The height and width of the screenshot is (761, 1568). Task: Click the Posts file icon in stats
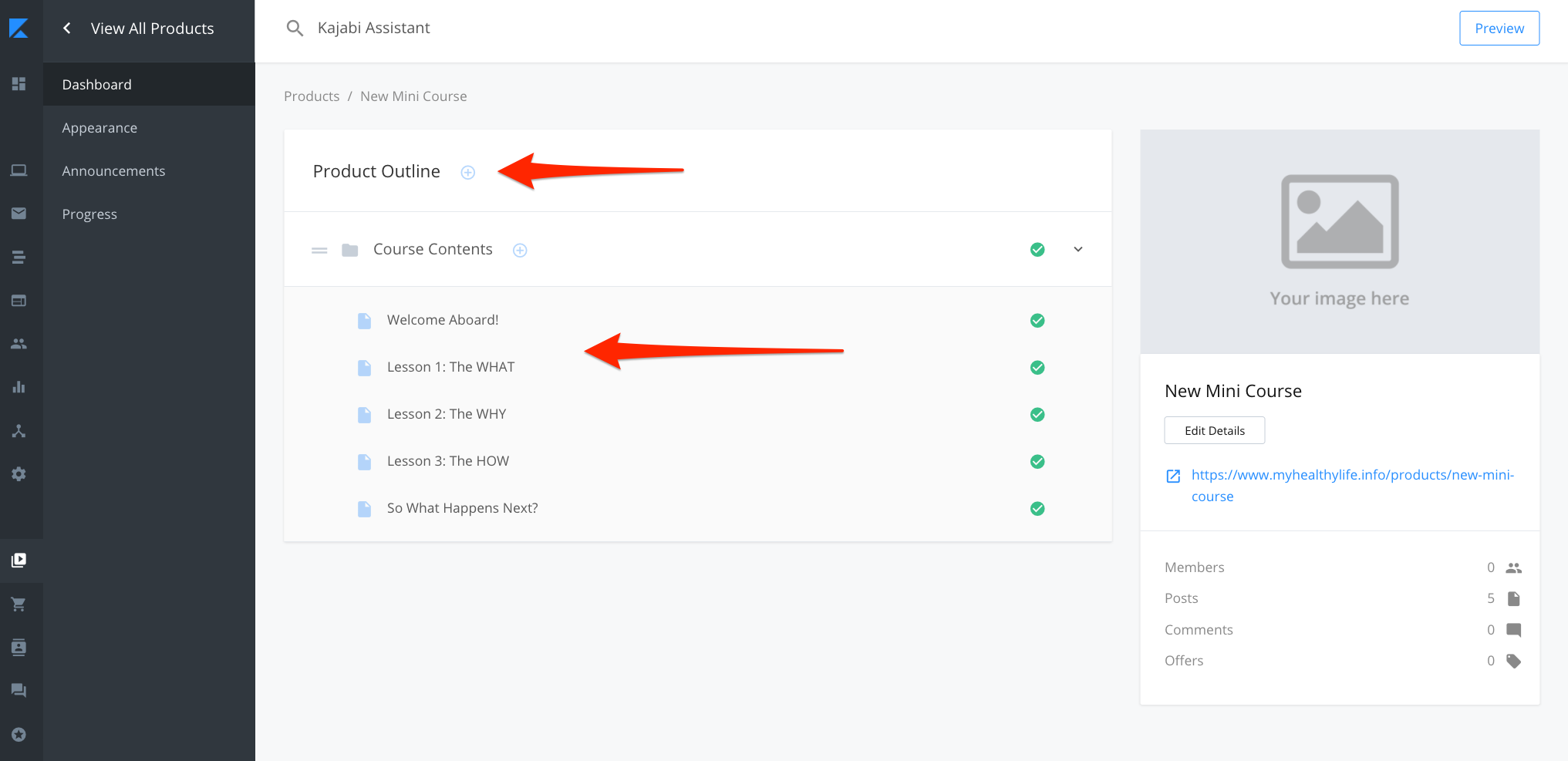[1514, 598]
